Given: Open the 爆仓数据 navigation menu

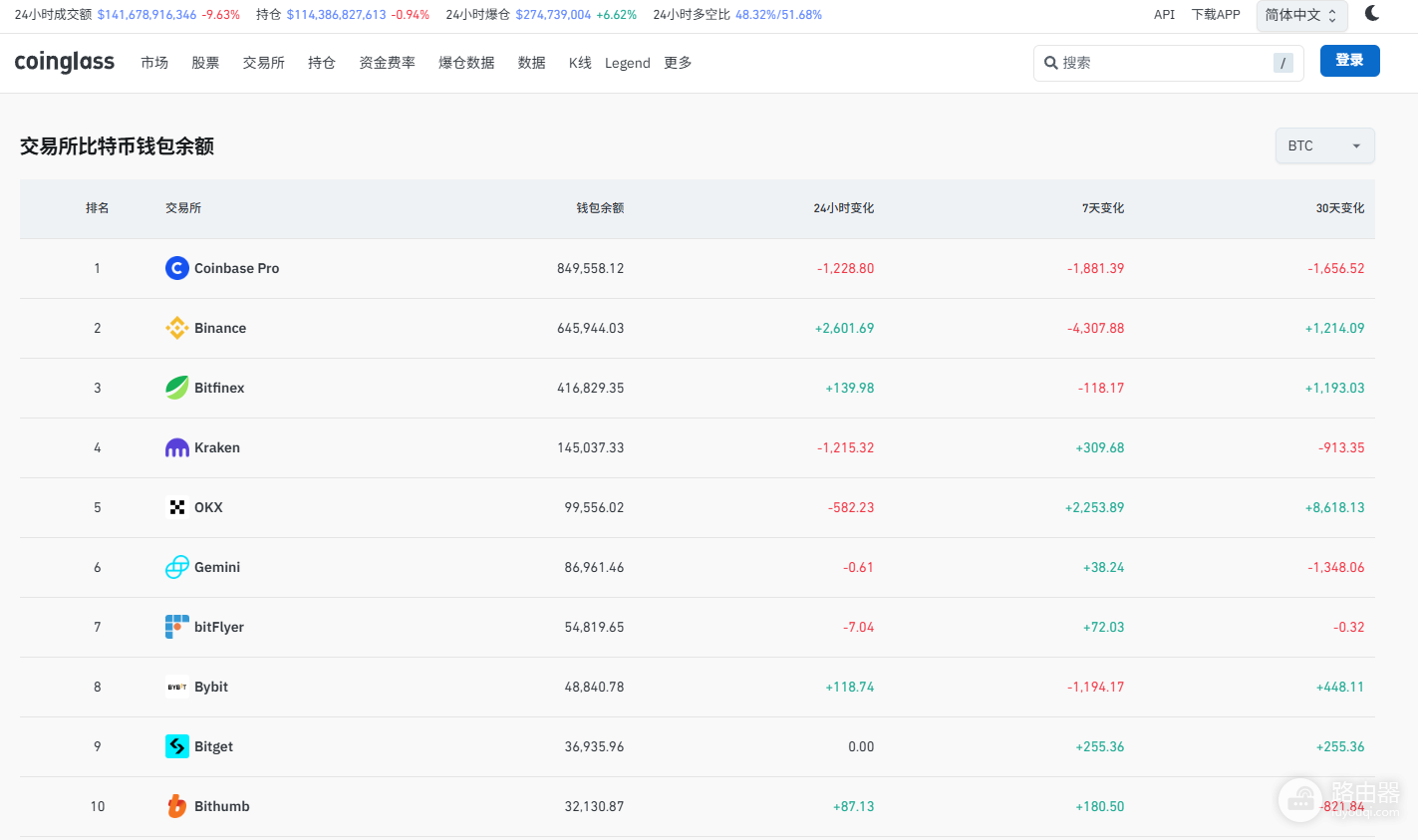Looking at the screenshot, I should click(466, 63).
